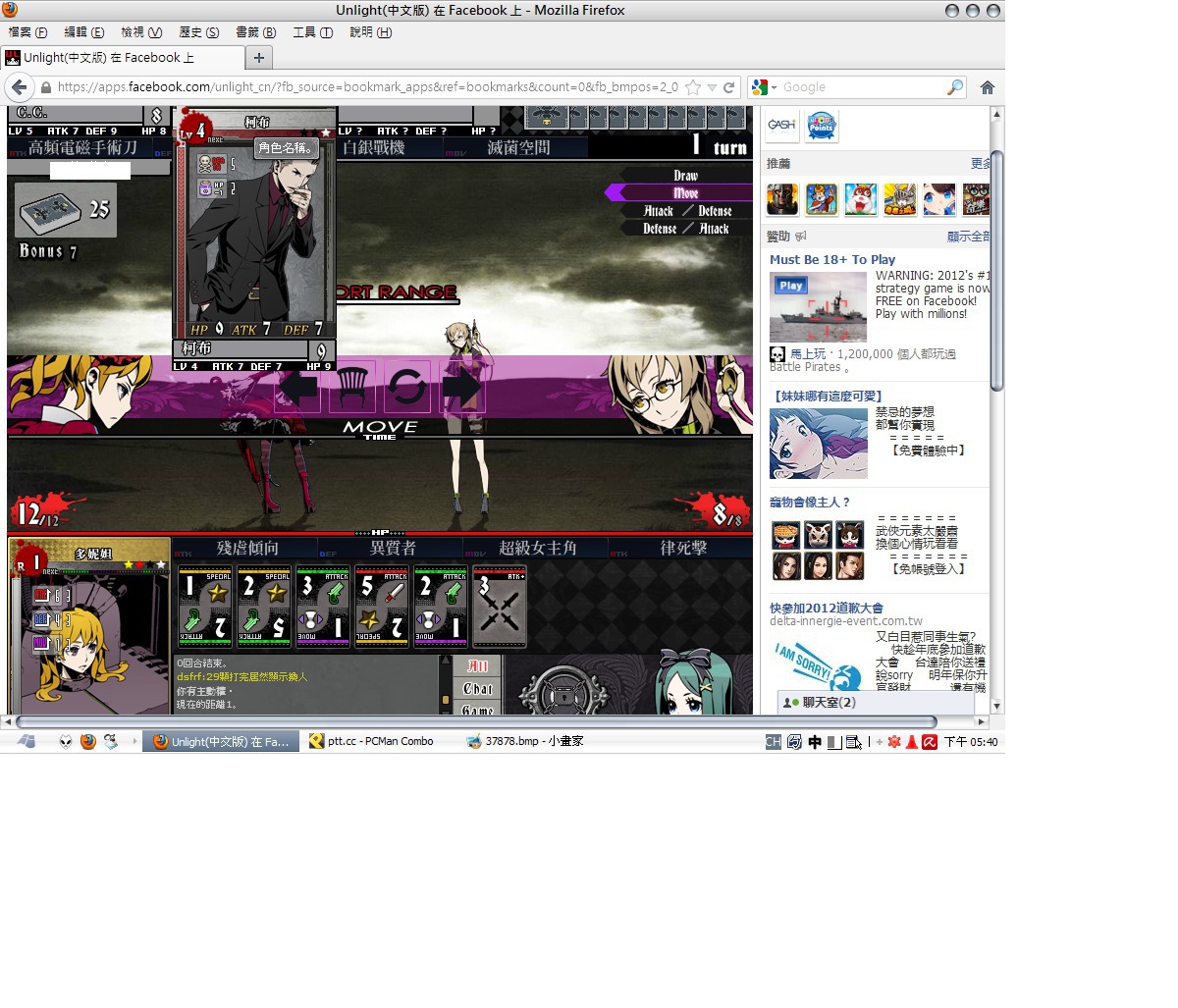The width and height of the screenshot is (1178, 1008).
Task: Click the Draw phase label
Action: 685,176
